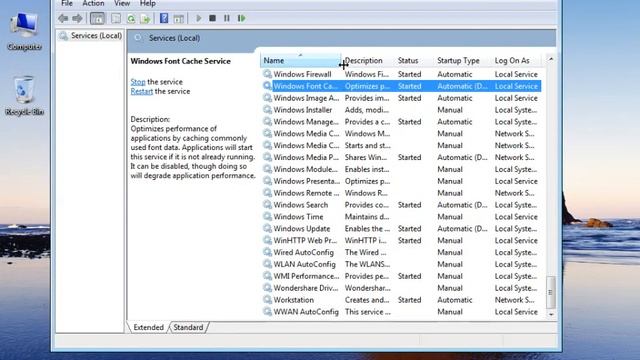Click the Properties toolbar icon
The image size is (640, 360).
pyautogui.click(x=116, y=18)
